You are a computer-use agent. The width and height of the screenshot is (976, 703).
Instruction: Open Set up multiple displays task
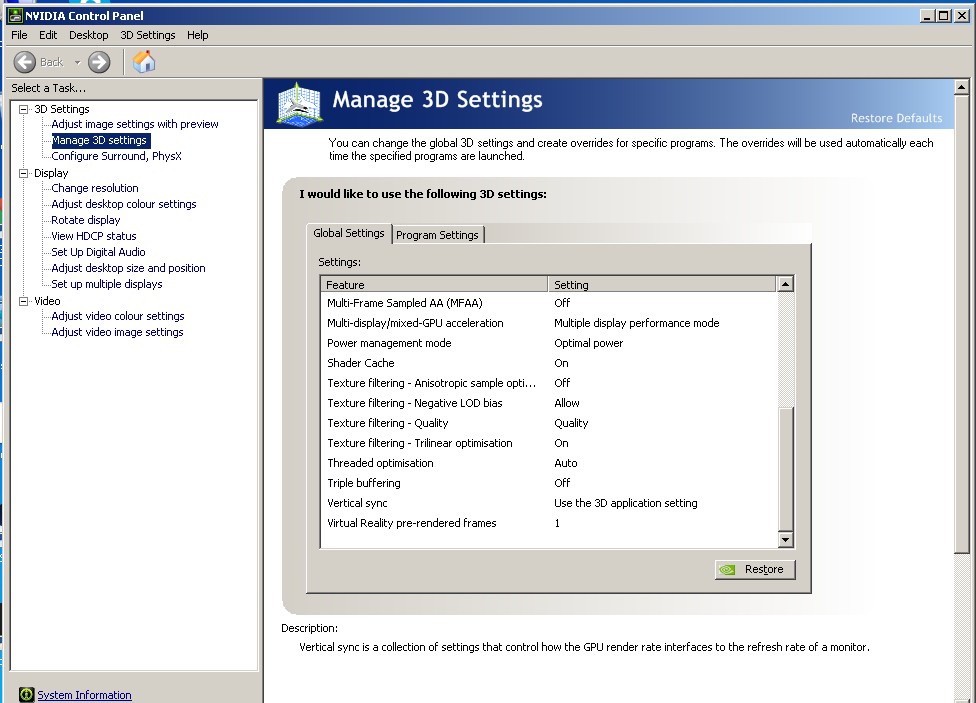106,284
